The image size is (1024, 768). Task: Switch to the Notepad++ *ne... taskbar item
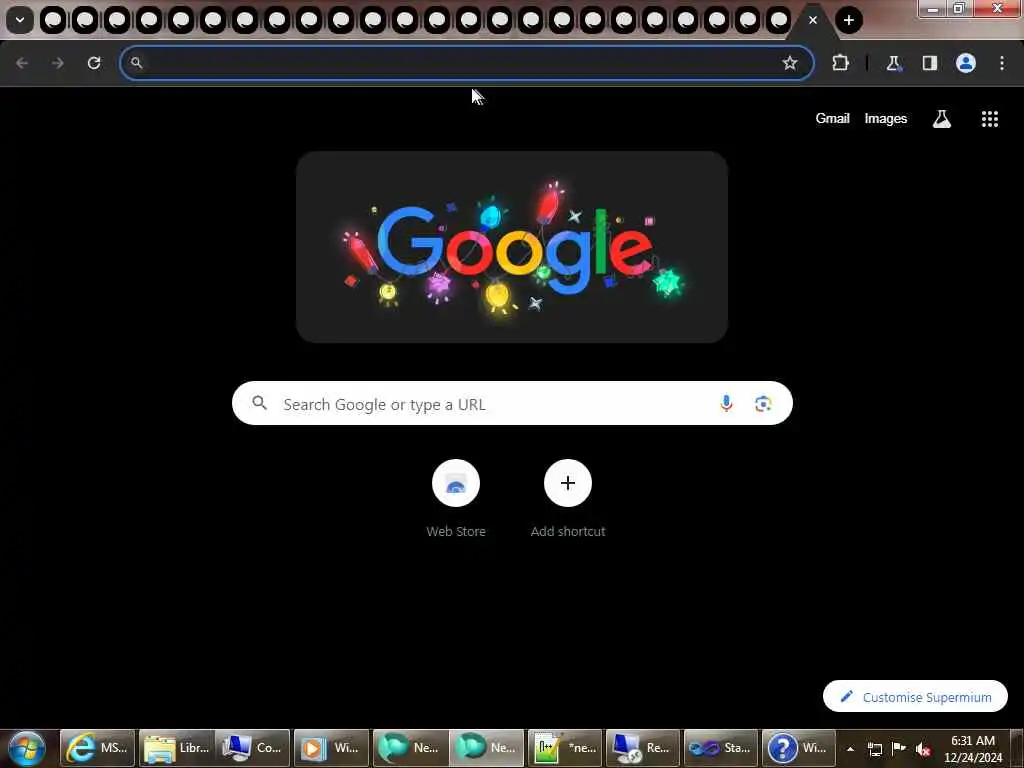(565, 748)
